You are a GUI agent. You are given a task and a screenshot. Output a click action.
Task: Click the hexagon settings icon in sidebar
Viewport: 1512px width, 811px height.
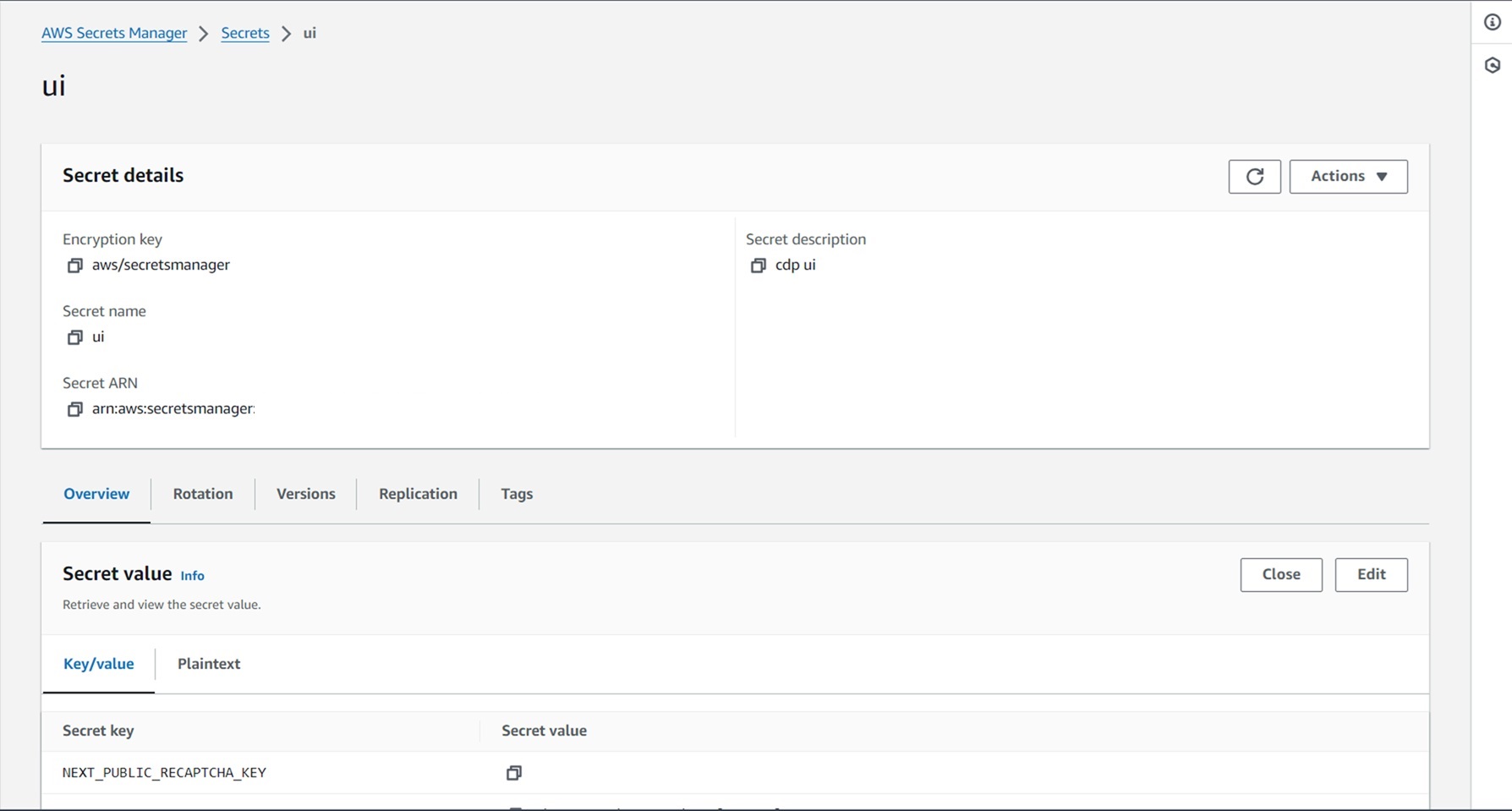click(1493, 65)
